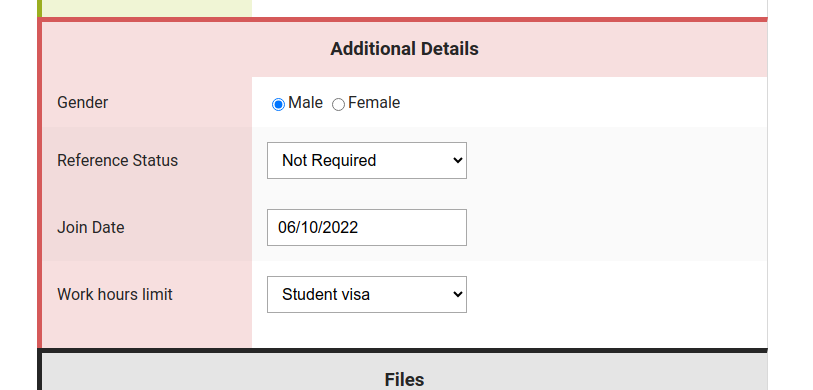
Task: Select the Female radio button
Action: [338, 105]
